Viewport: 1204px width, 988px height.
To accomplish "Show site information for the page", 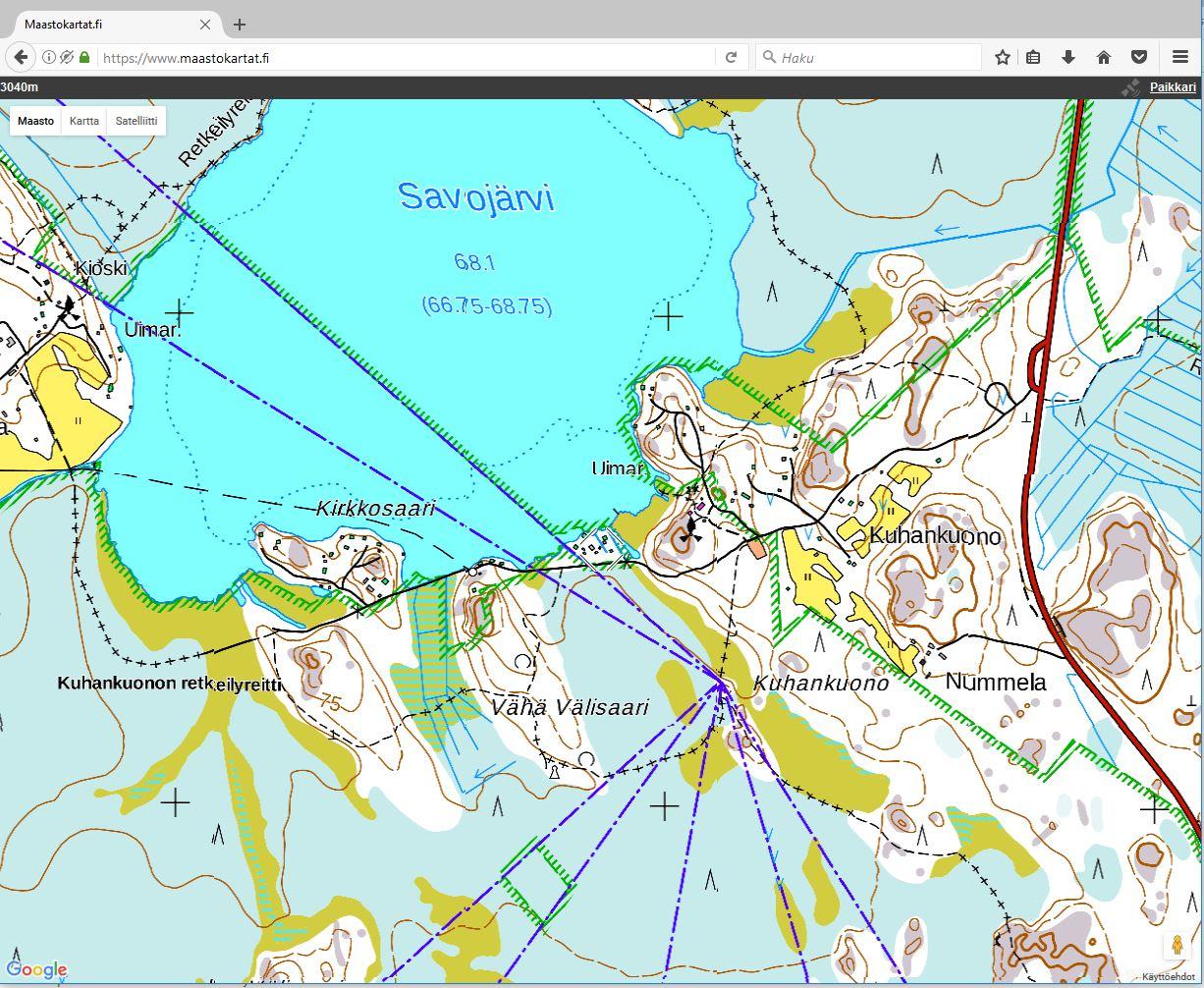I will click(x=49, y=58).
